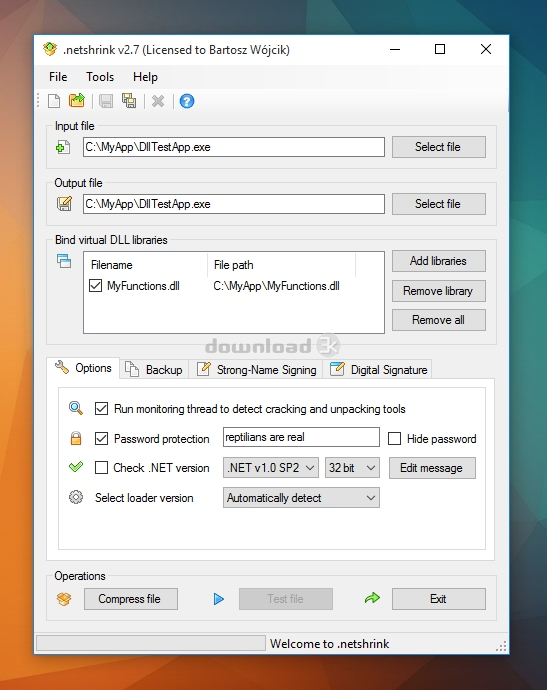Expand the .NET v1.0 SP2 dropdown
This screenshot has width=547, height=690.
pyautogui.click(x=271, y=468)
